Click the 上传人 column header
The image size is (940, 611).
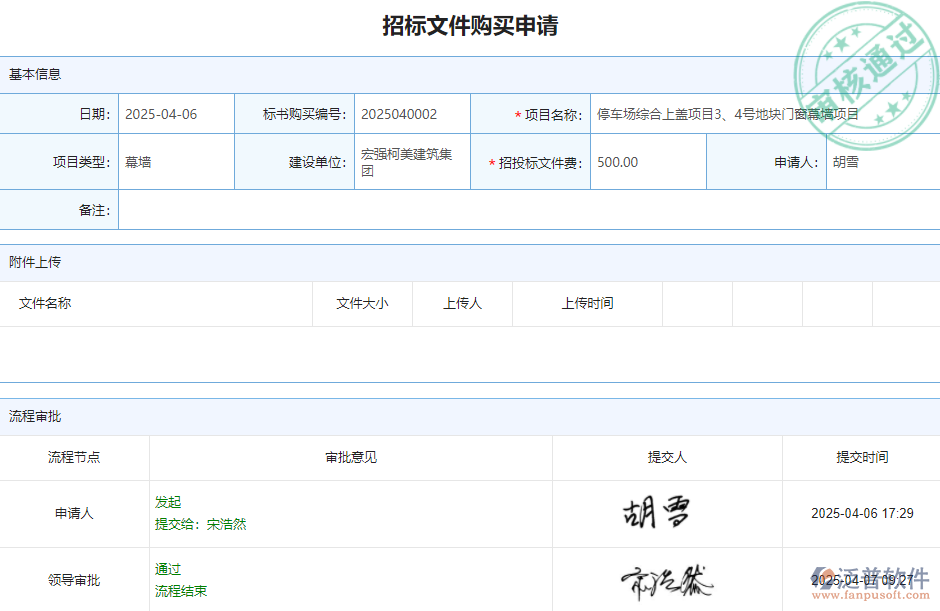coord(462,304)
